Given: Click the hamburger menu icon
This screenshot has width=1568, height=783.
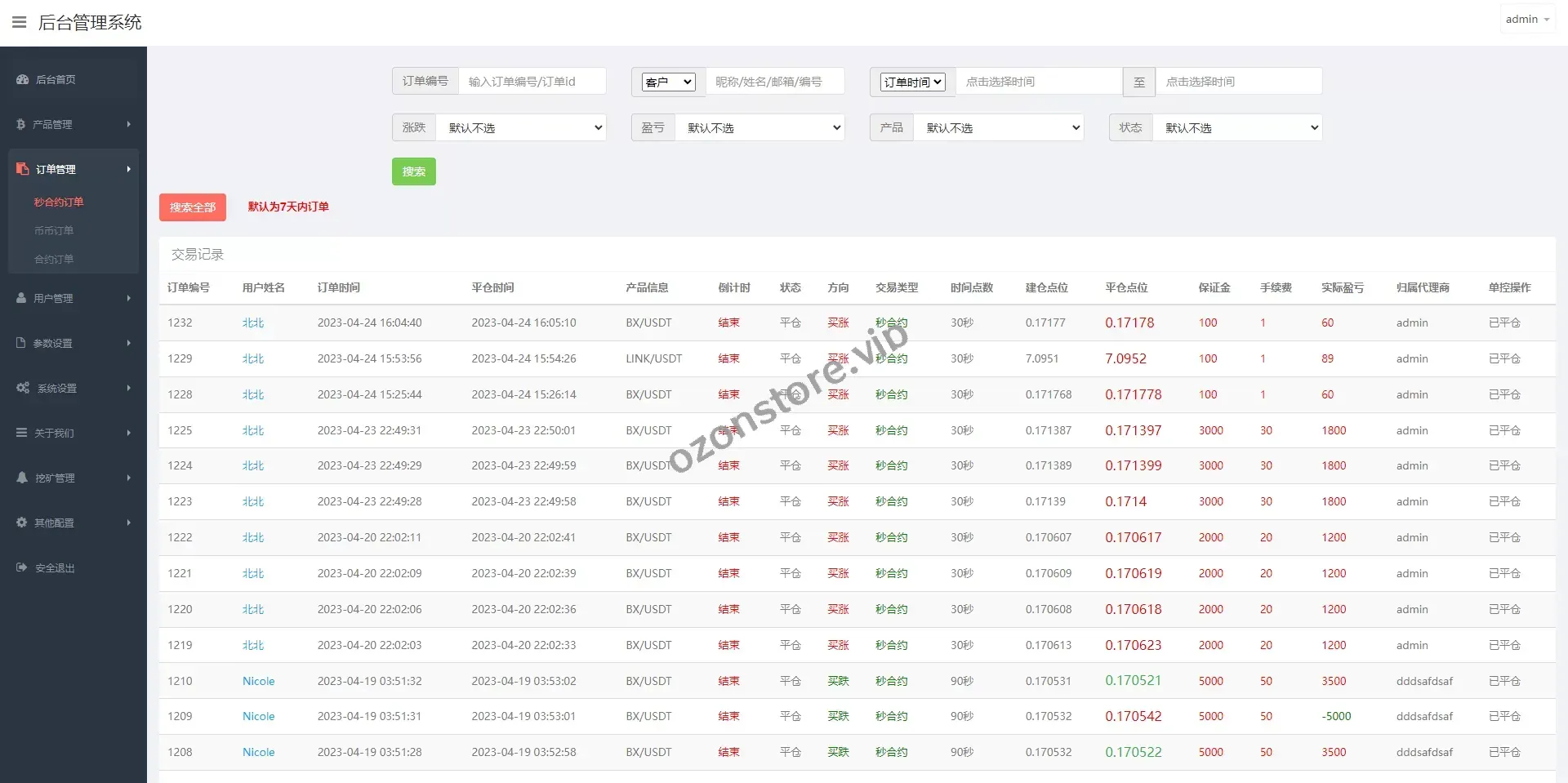Looking at the screenshot, I should pyautogui.click(x=19, y=22).
